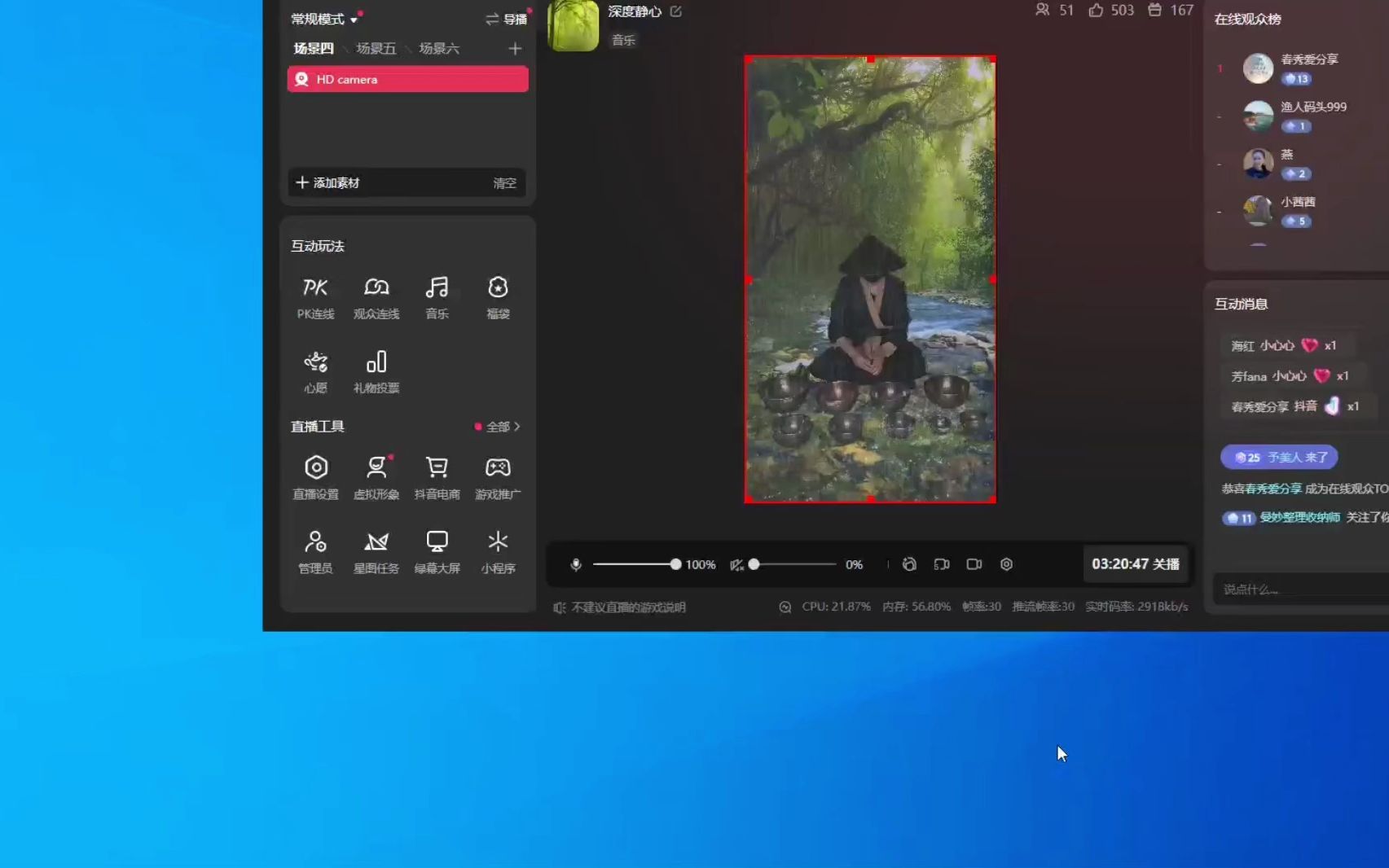Click the 互动消息 header

1241,304
